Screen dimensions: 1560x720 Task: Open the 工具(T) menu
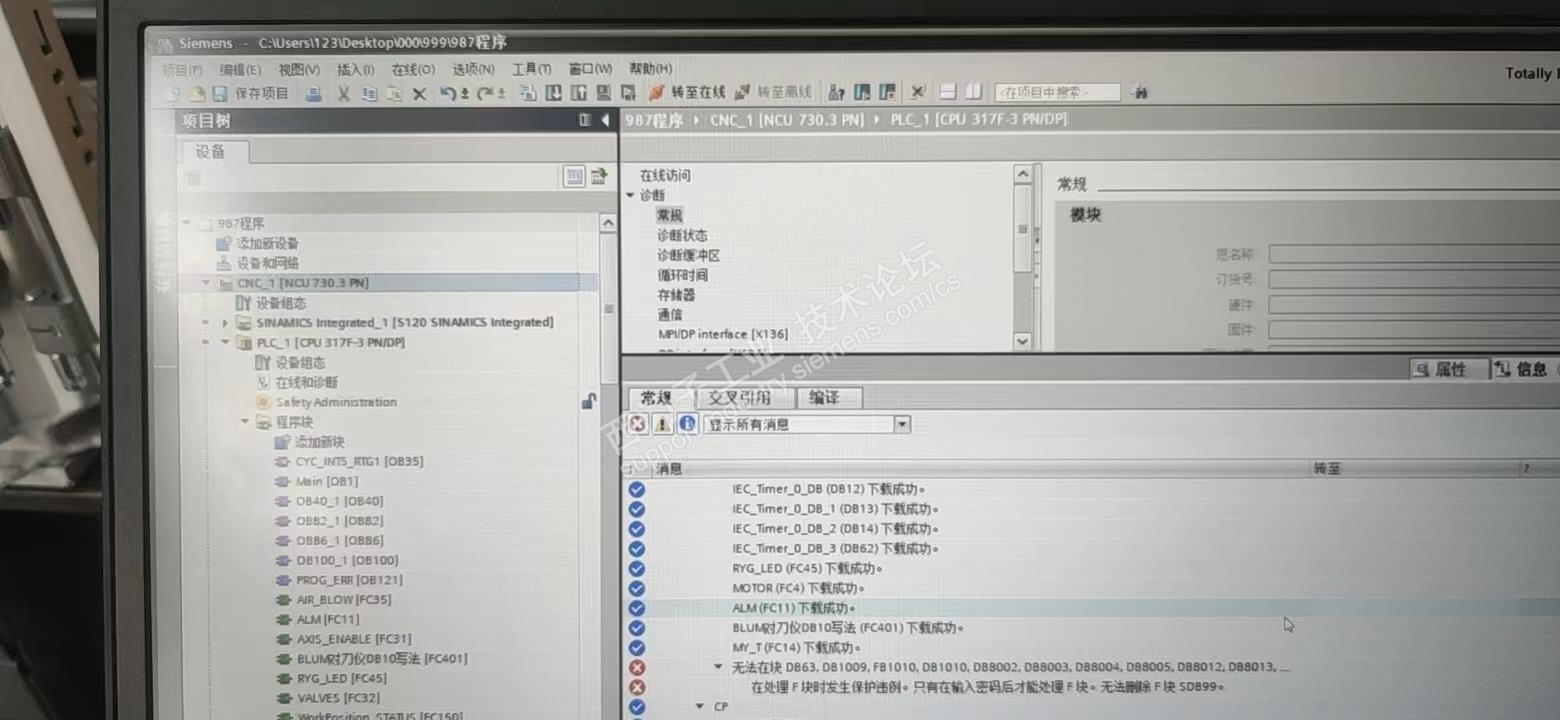click(x=531, y=70)
